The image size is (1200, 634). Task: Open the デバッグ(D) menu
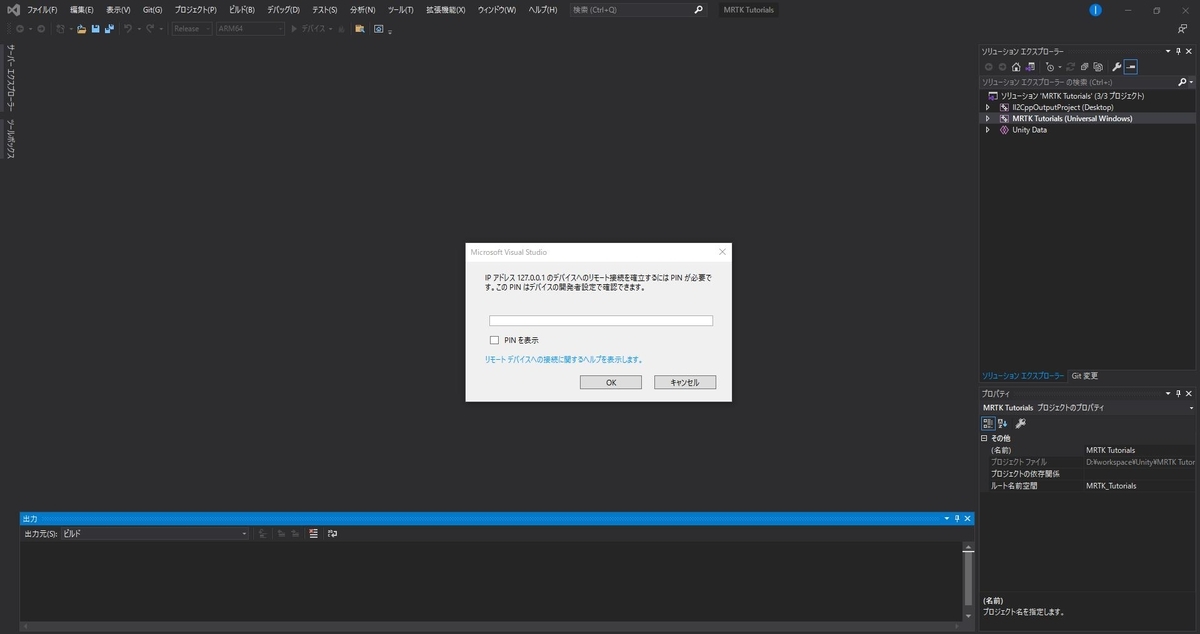(283, 9)
